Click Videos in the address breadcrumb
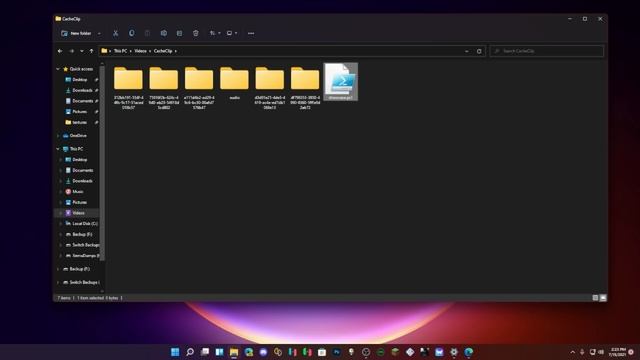Viewport: 640px width, 360px height. coord(140,51)
